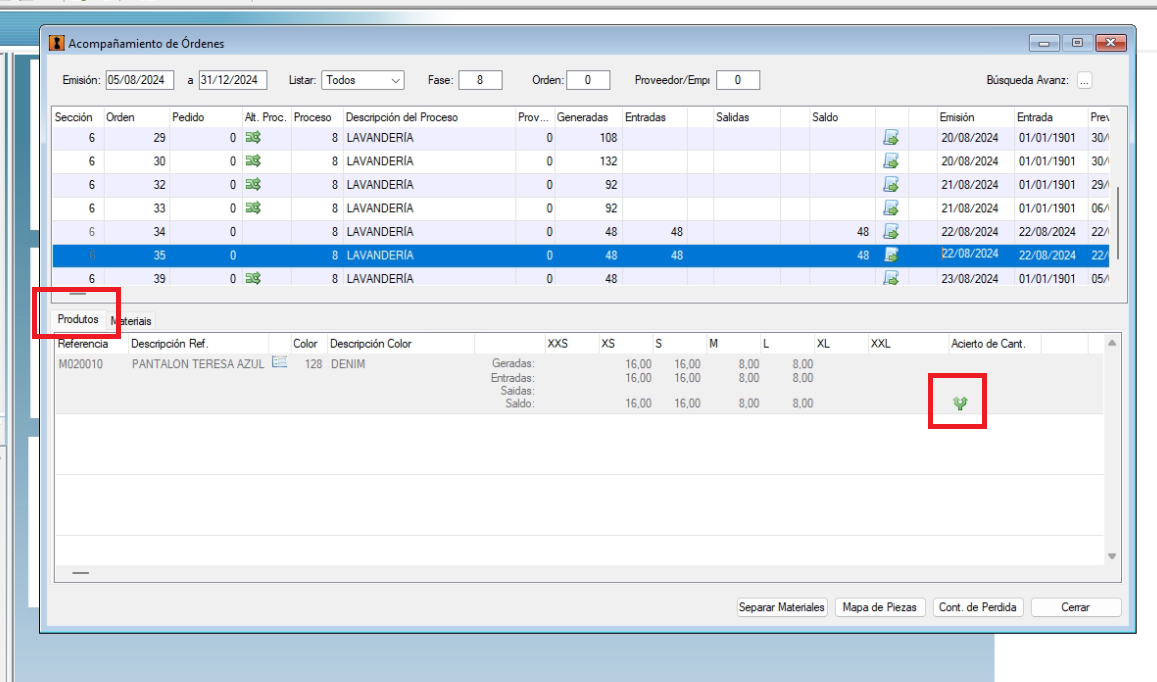Click the Saldo column header
The height and width of the screenshot is (682, 1157).
pos(842,117)
